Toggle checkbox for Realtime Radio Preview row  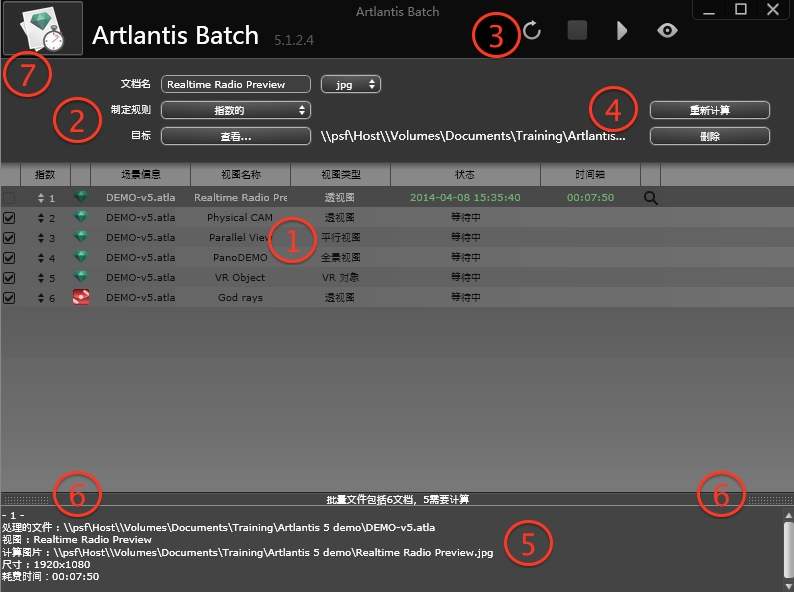coord(9,198)
